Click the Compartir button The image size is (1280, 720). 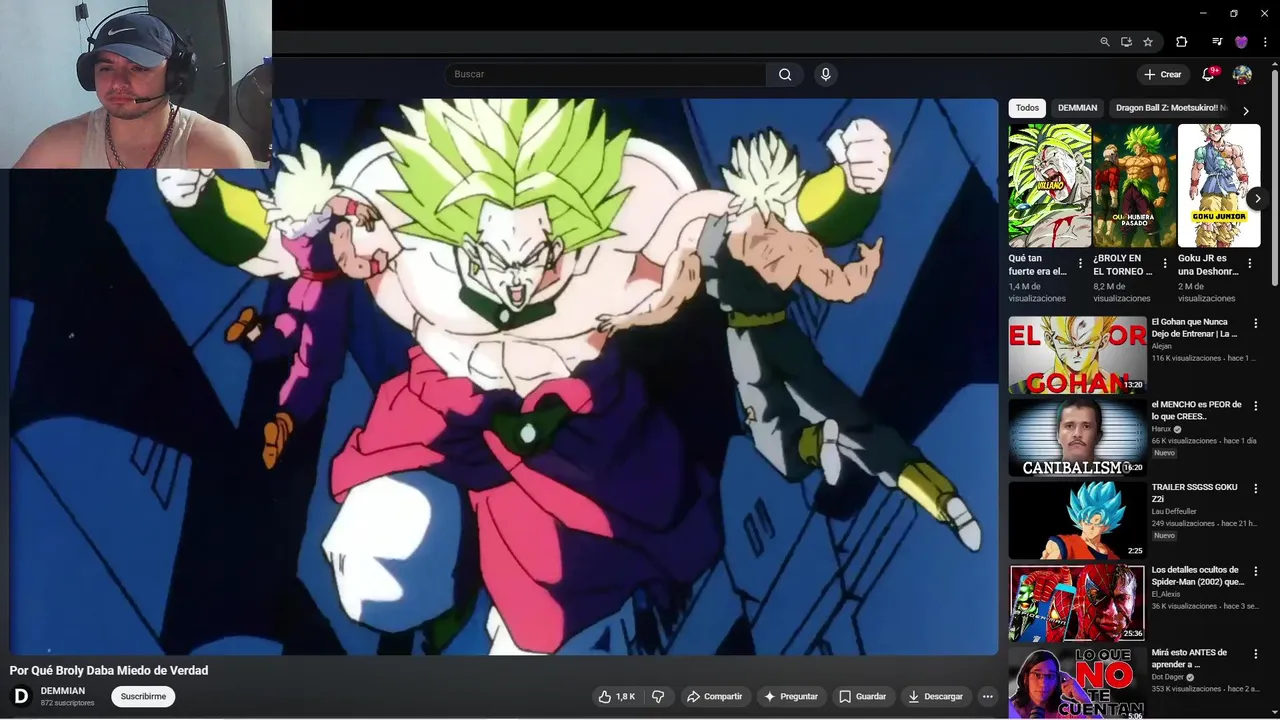click(x=715, y=696)
